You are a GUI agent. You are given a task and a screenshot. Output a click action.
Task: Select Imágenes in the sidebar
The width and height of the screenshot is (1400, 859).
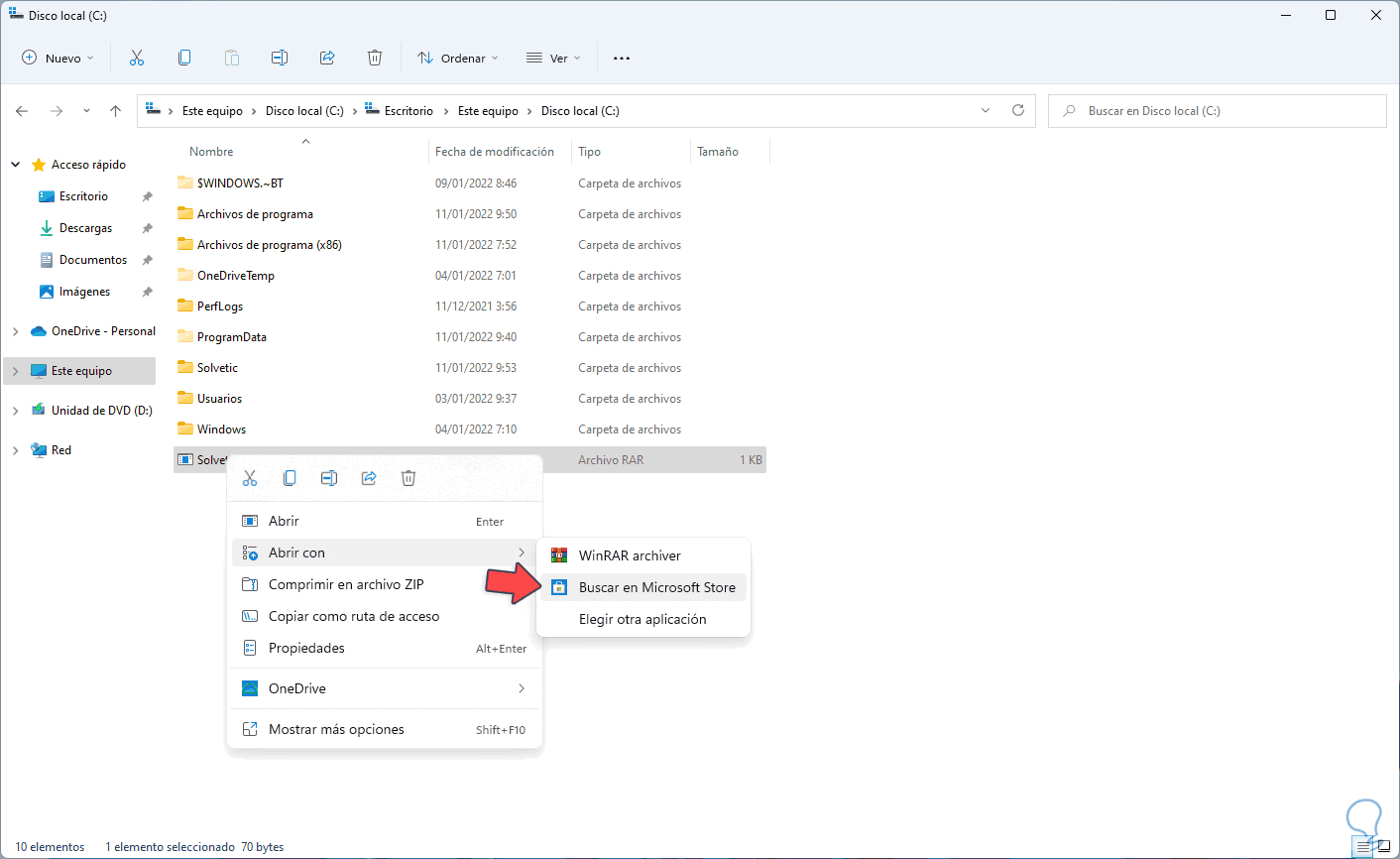click(x=84, y=292)
